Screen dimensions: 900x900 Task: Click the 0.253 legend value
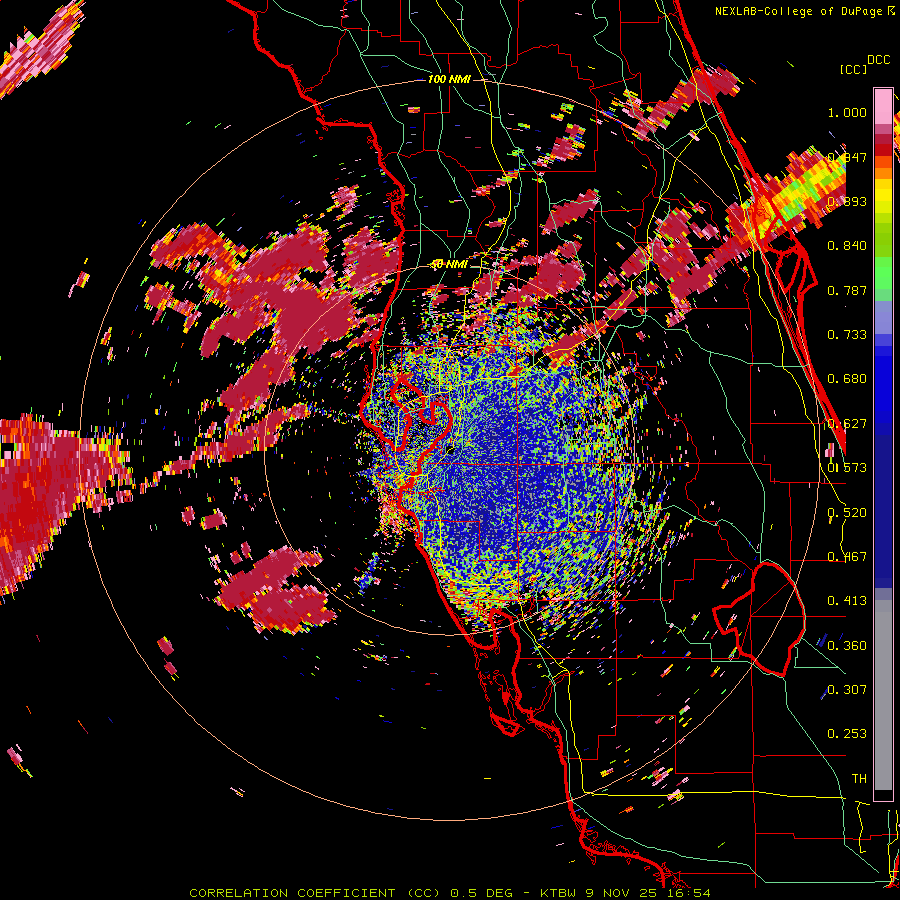pos(847,734)
